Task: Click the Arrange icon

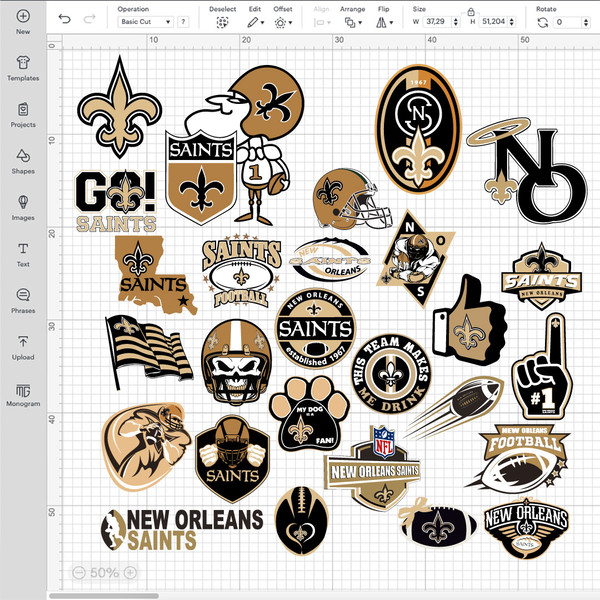Action: click(350, 23)
